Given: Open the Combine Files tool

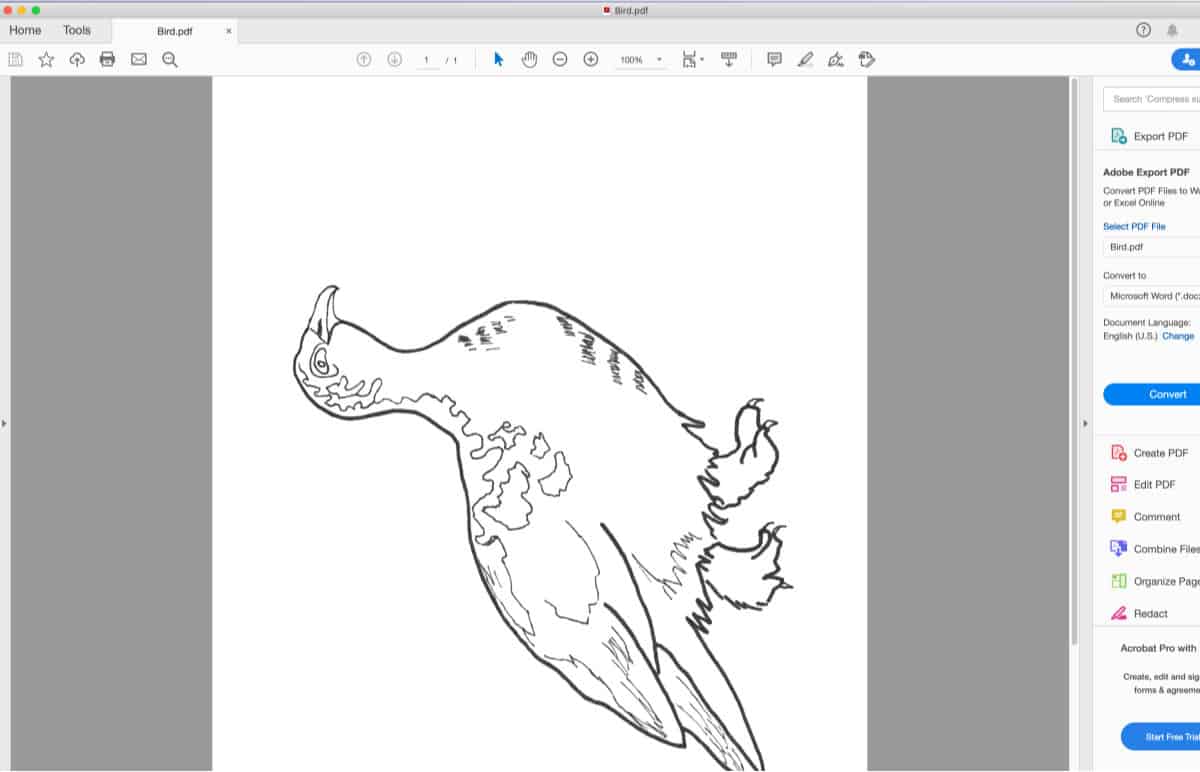Looking at the screenshot, I should click(1155, 549).
